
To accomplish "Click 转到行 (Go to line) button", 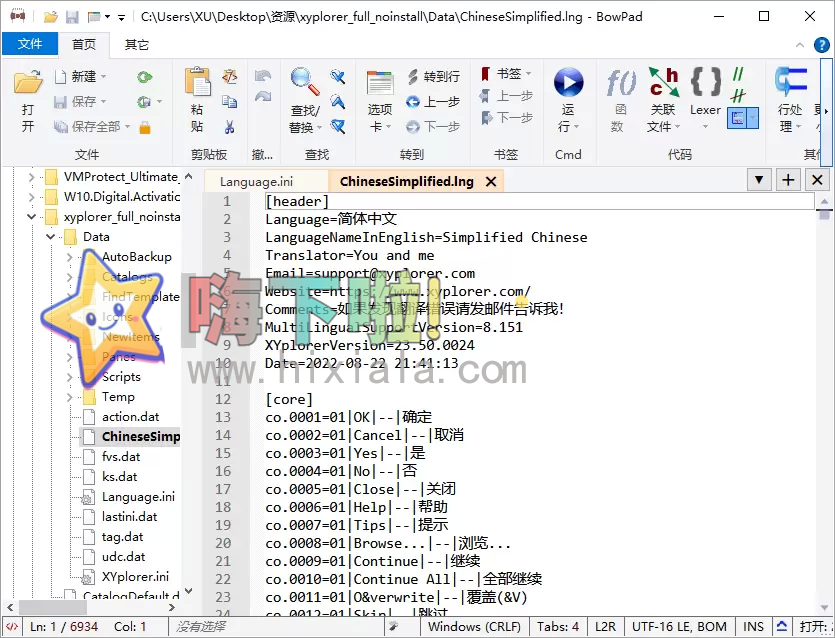I will point(432,76).
